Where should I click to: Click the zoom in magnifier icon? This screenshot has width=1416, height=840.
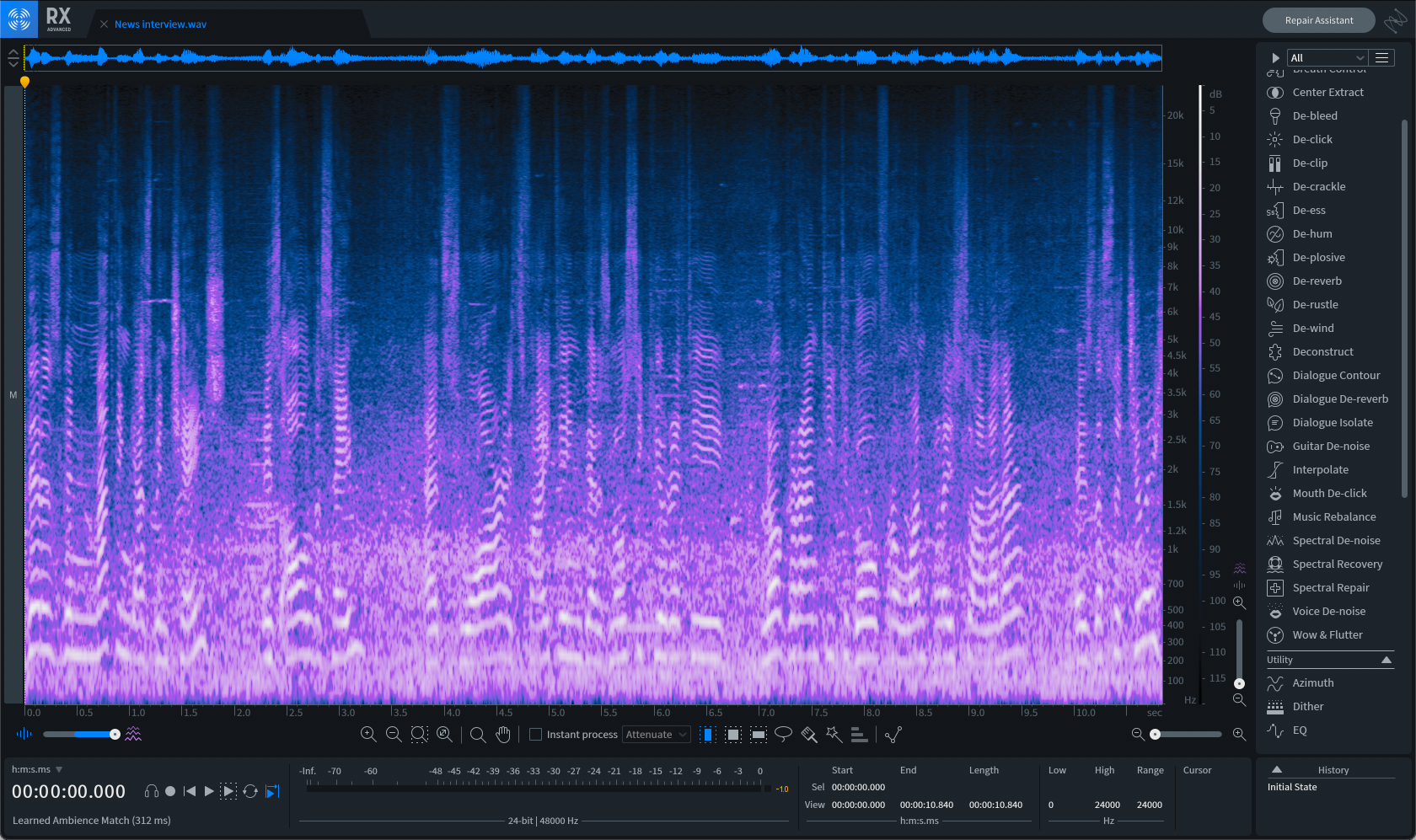point(368,735)
